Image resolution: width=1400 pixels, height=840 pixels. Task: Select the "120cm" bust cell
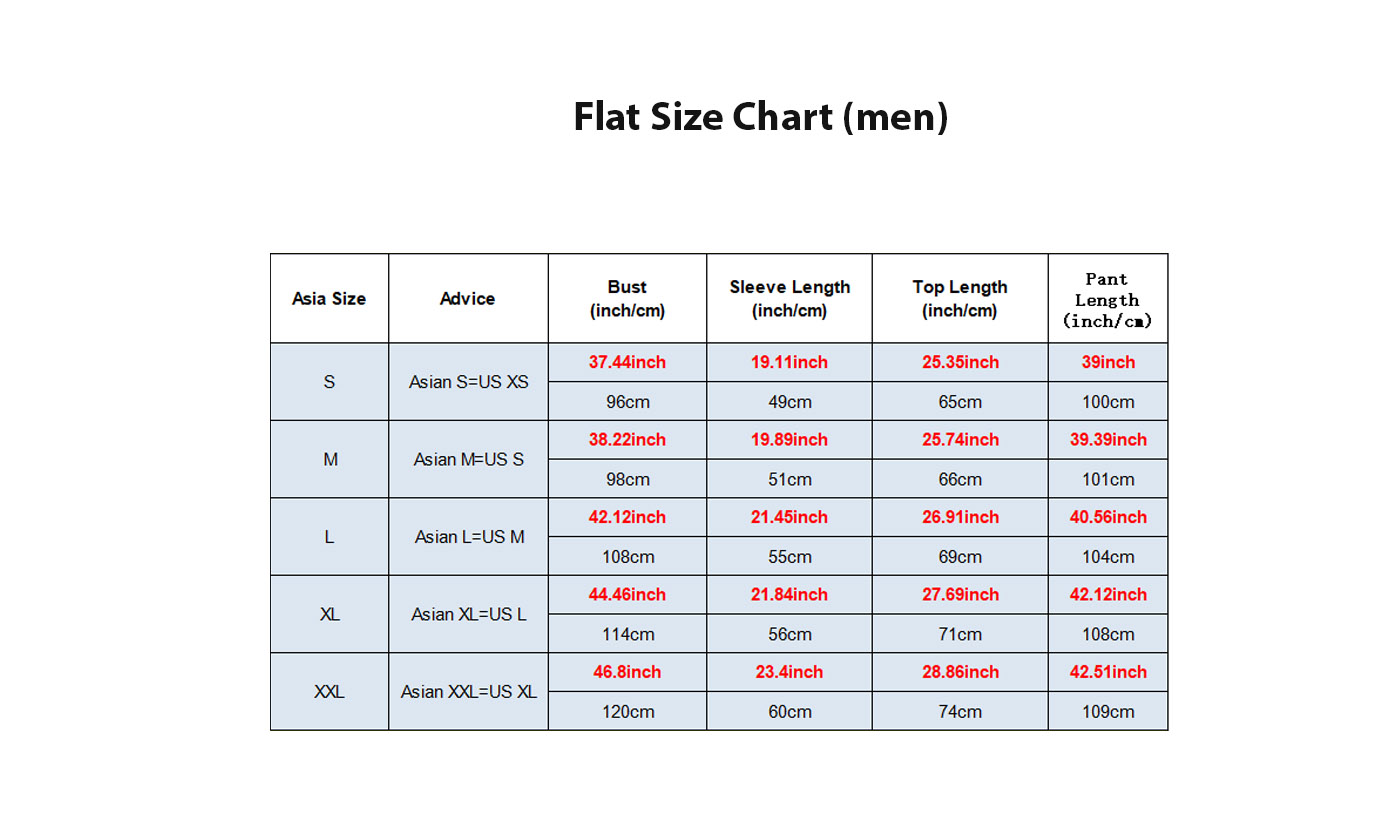point(627,712)
